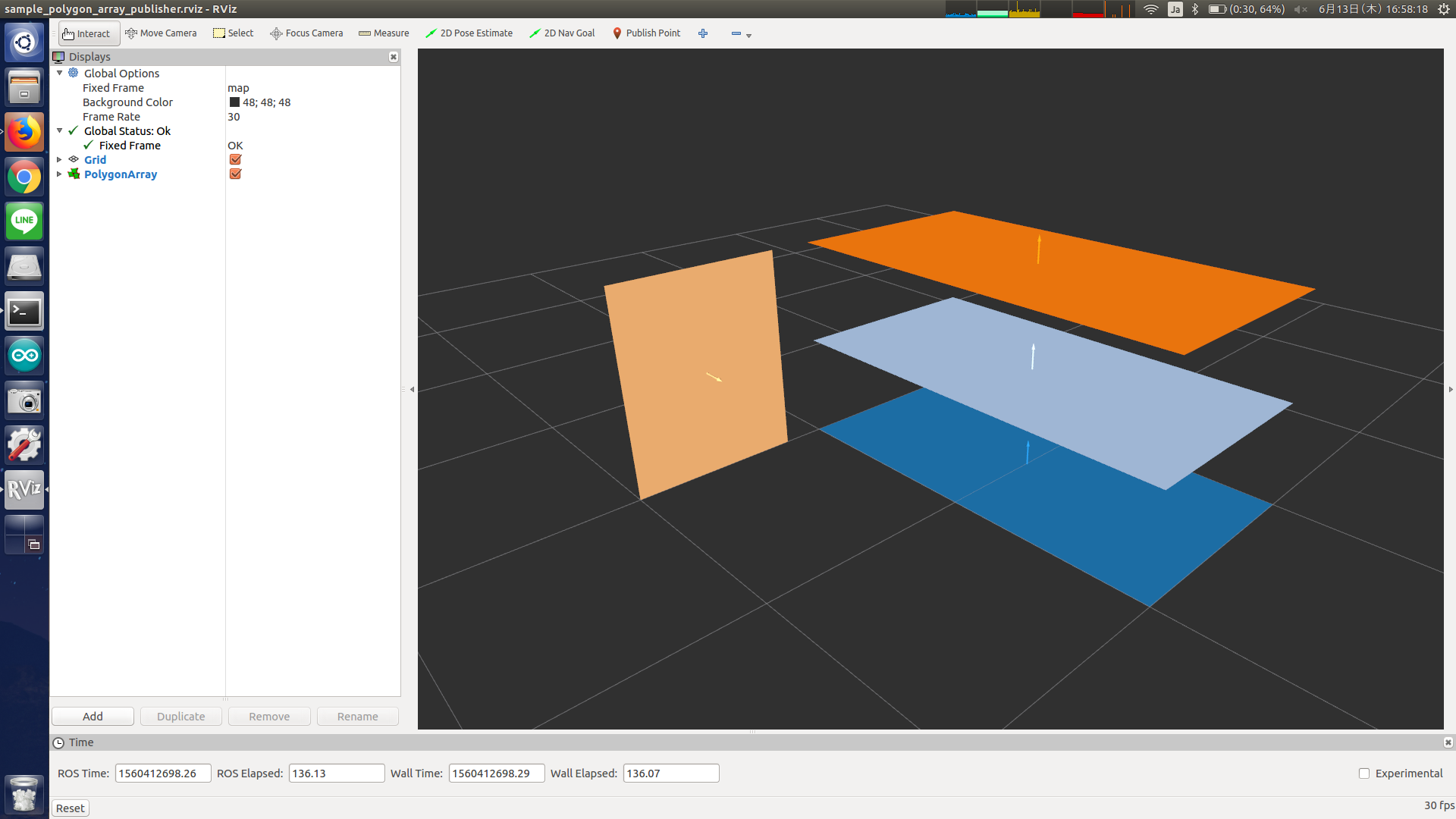
Task: Click the Add display button
Action: tap(93, 717)
